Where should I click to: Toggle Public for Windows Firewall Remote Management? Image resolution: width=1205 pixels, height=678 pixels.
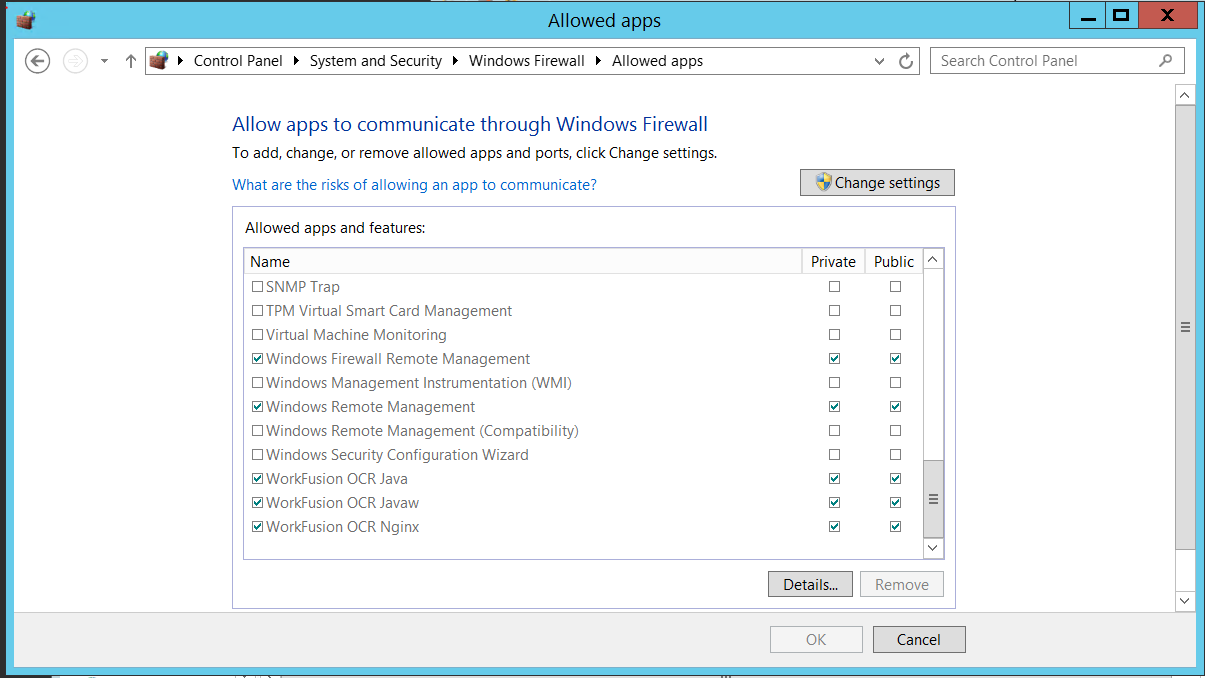895,359
